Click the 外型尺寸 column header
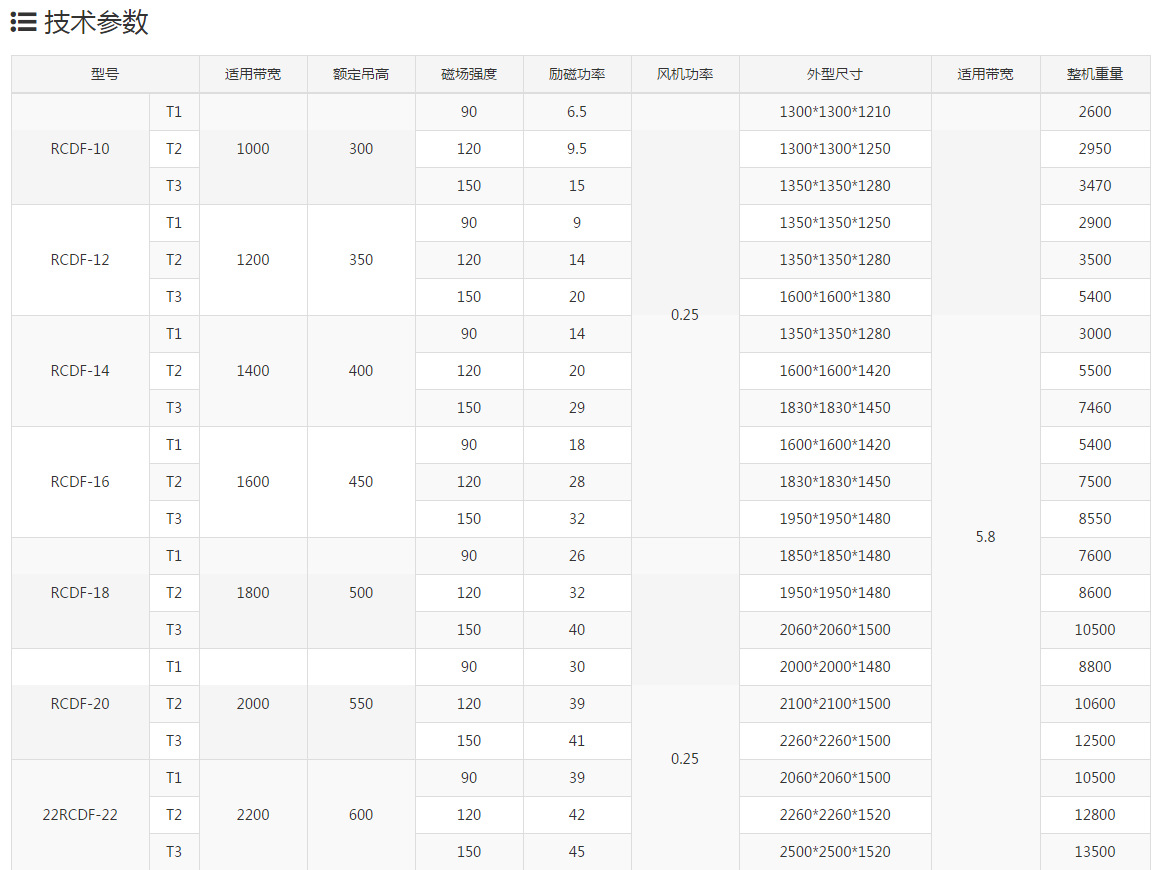1162x870 pixels. (835, 74)
